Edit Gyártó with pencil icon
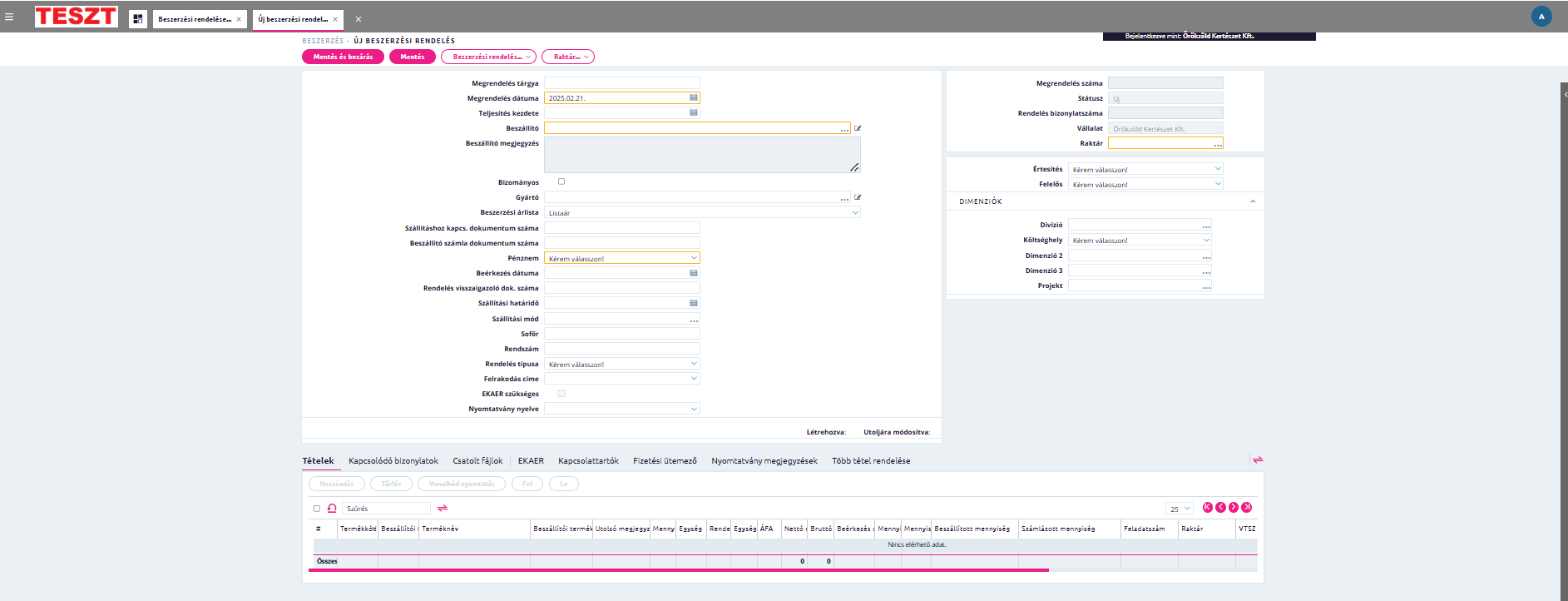This screenshot has height=601, width=1568. click(858, 197)
